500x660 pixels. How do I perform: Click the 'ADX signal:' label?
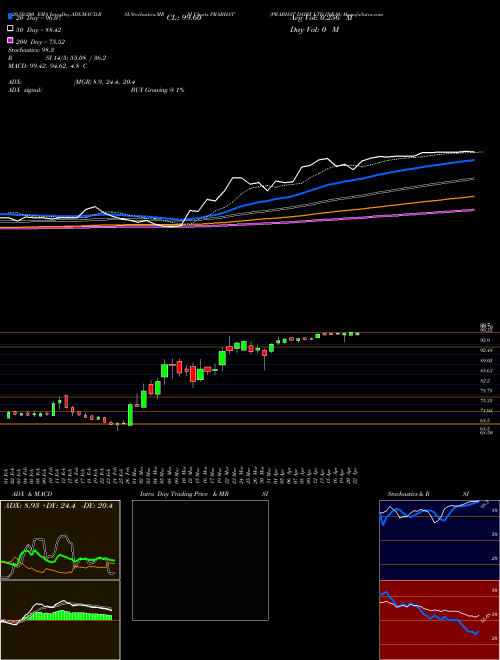tap(25, 90)
